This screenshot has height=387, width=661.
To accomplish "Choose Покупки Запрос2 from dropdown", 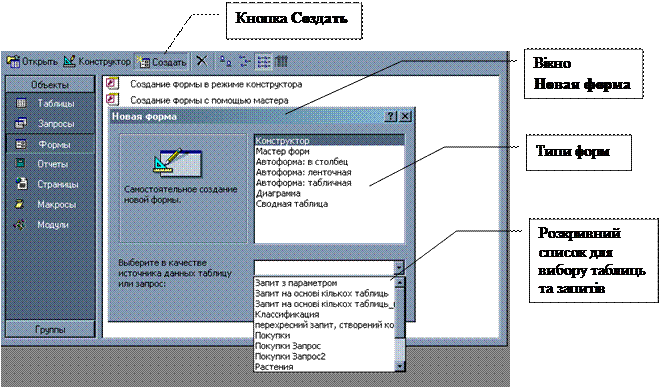I will tap(324, 357).
